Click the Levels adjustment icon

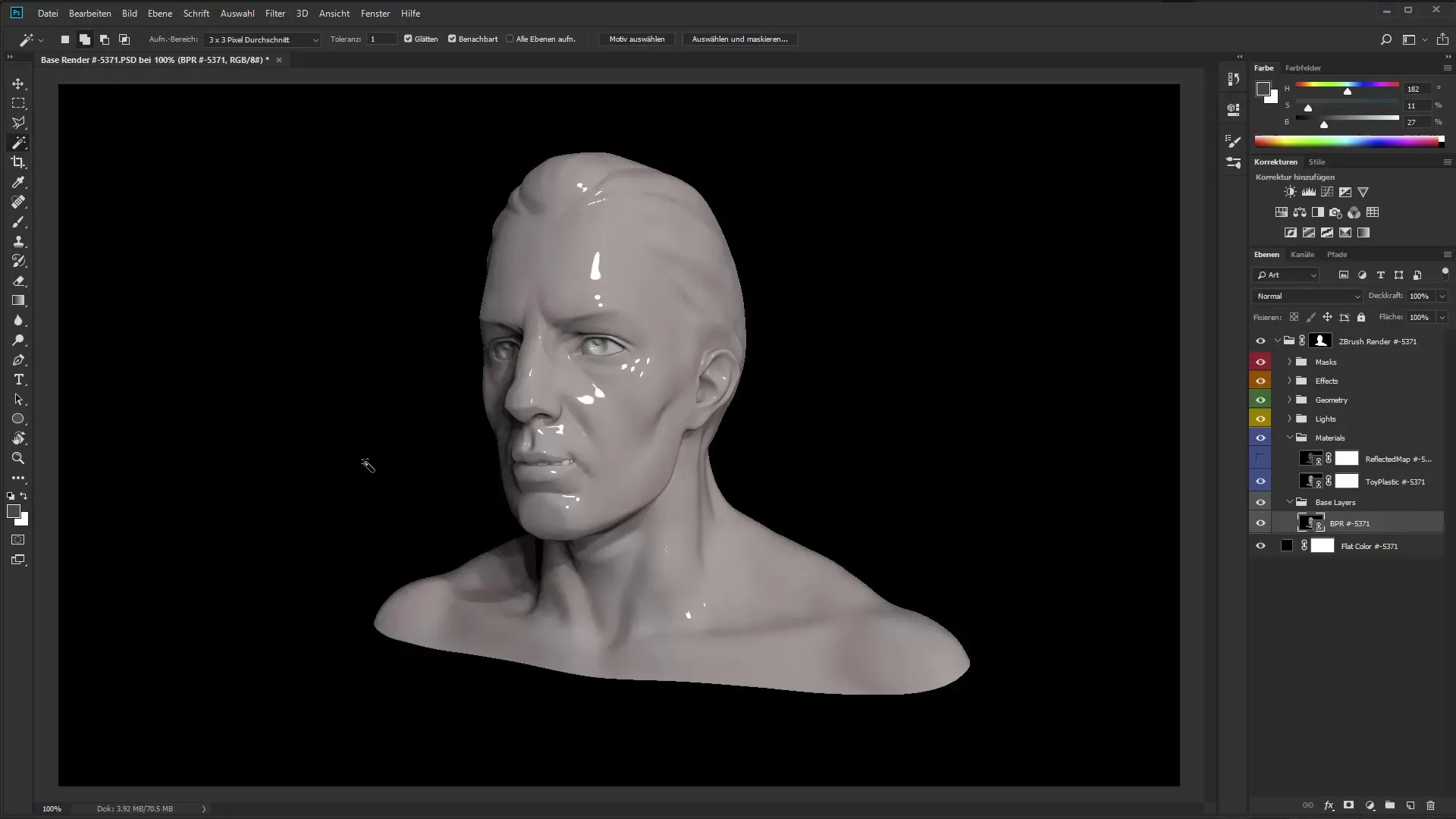click(1308, 192)
